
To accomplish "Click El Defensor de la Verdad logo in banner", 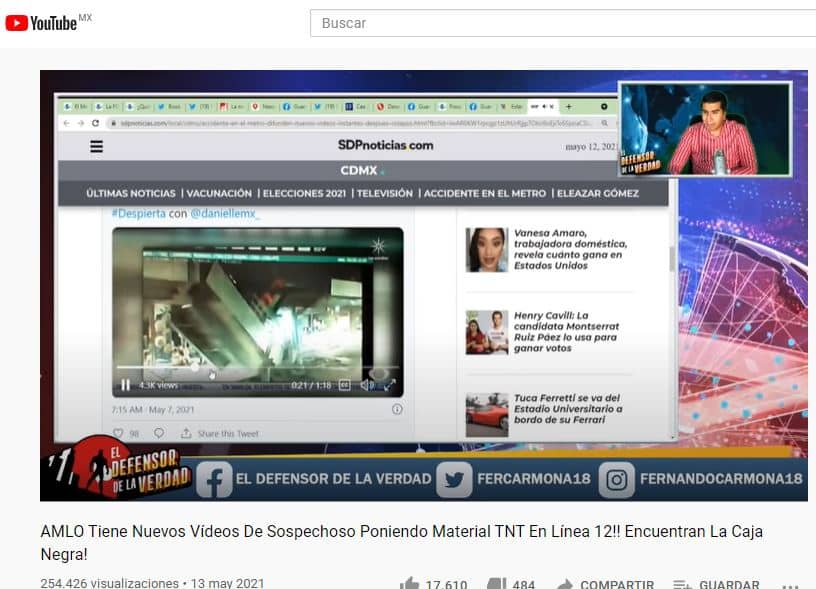I will click(118, 467).
